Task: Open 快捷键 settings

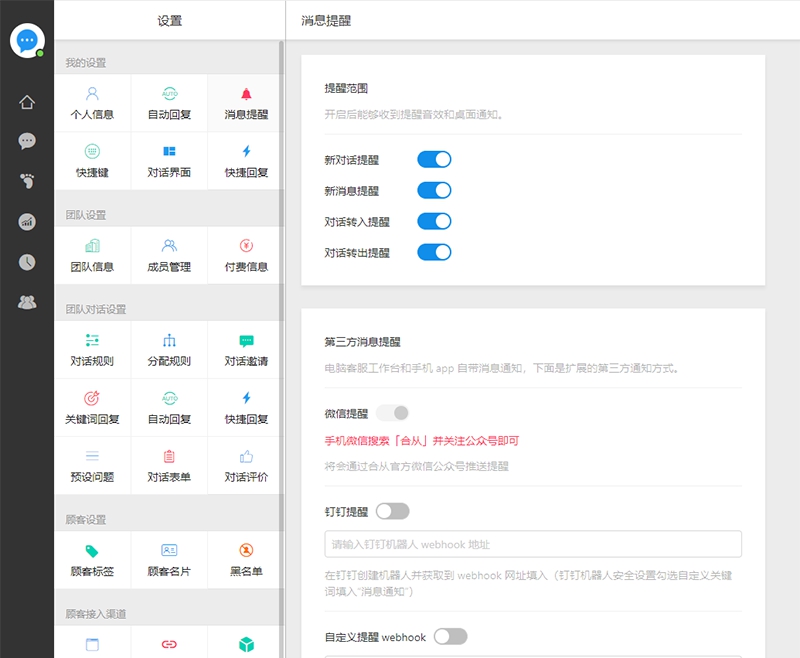Action: pos(93,160)
